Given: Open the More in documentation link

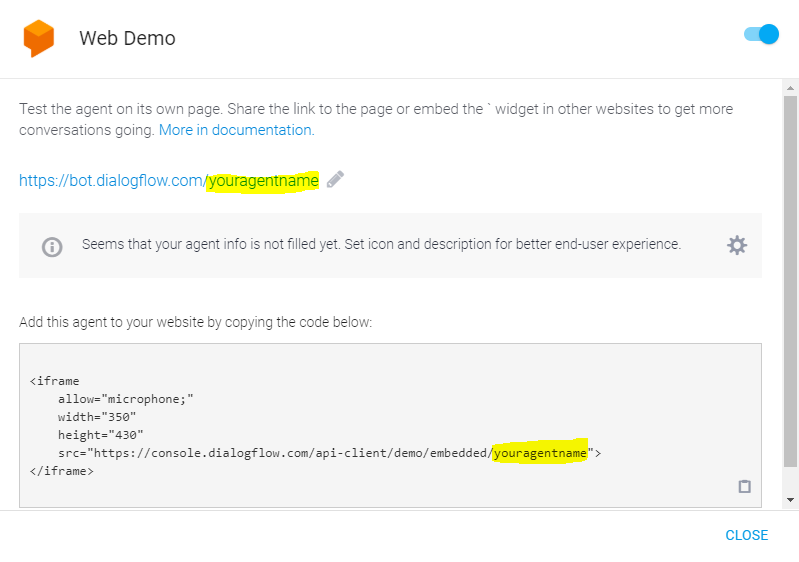Looking at the screenshot, I should coord(236,130).
